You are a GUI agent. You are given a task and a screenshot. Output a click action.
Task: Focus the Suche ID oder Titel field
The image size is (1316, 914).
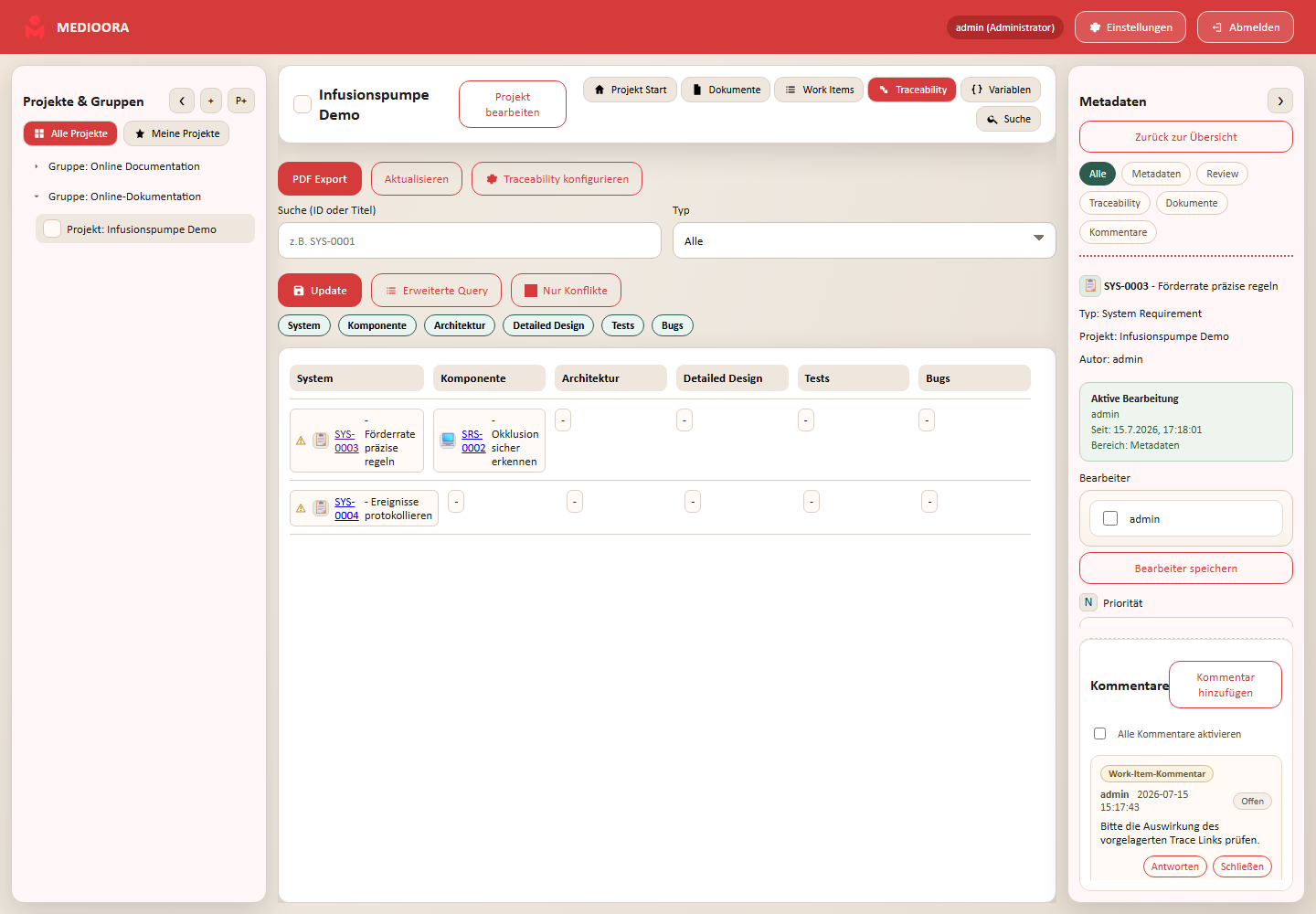coord(470,240)
